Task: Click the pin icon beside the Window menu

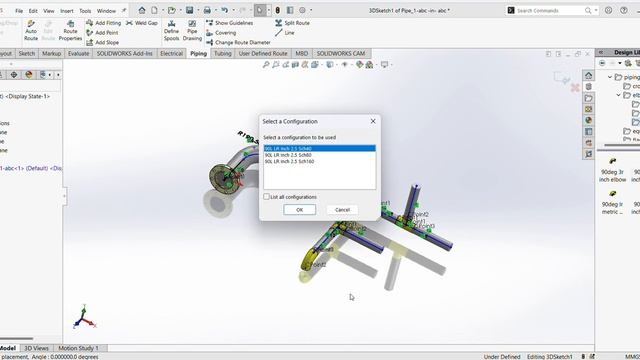Action: (x=124, y=11)
